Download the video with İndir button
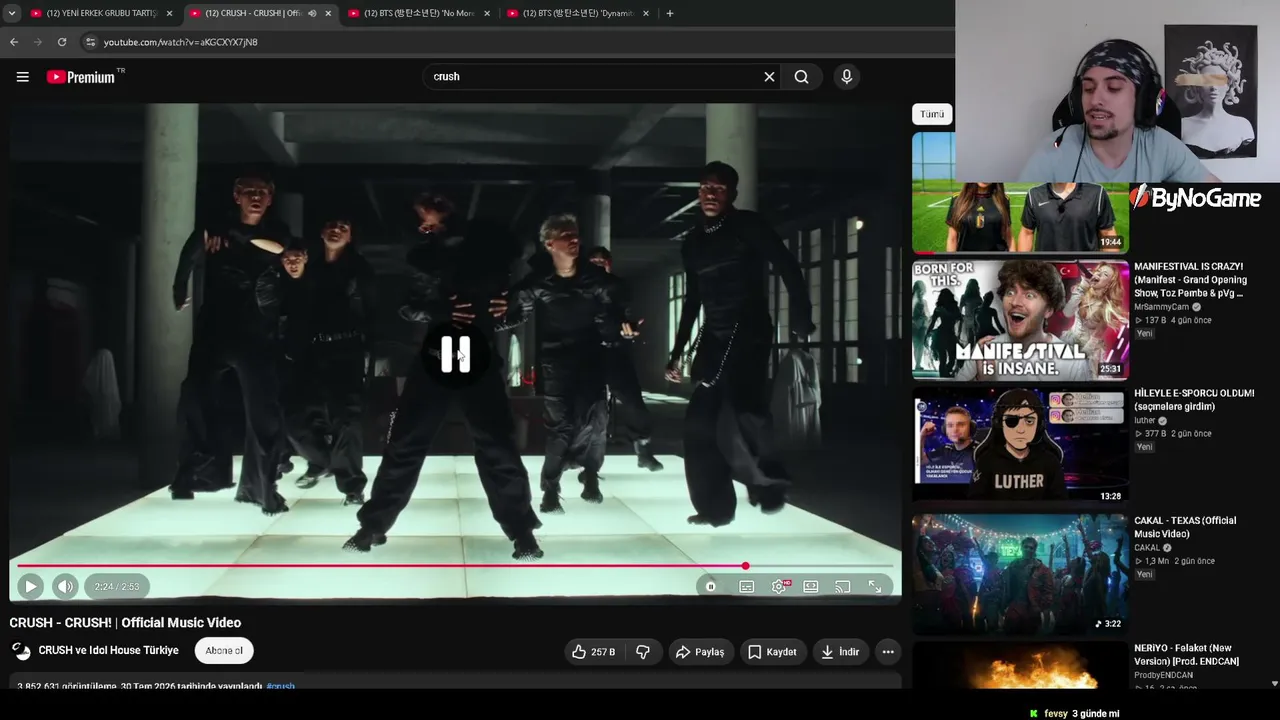The image size is (1280, 720). (840, 652)
